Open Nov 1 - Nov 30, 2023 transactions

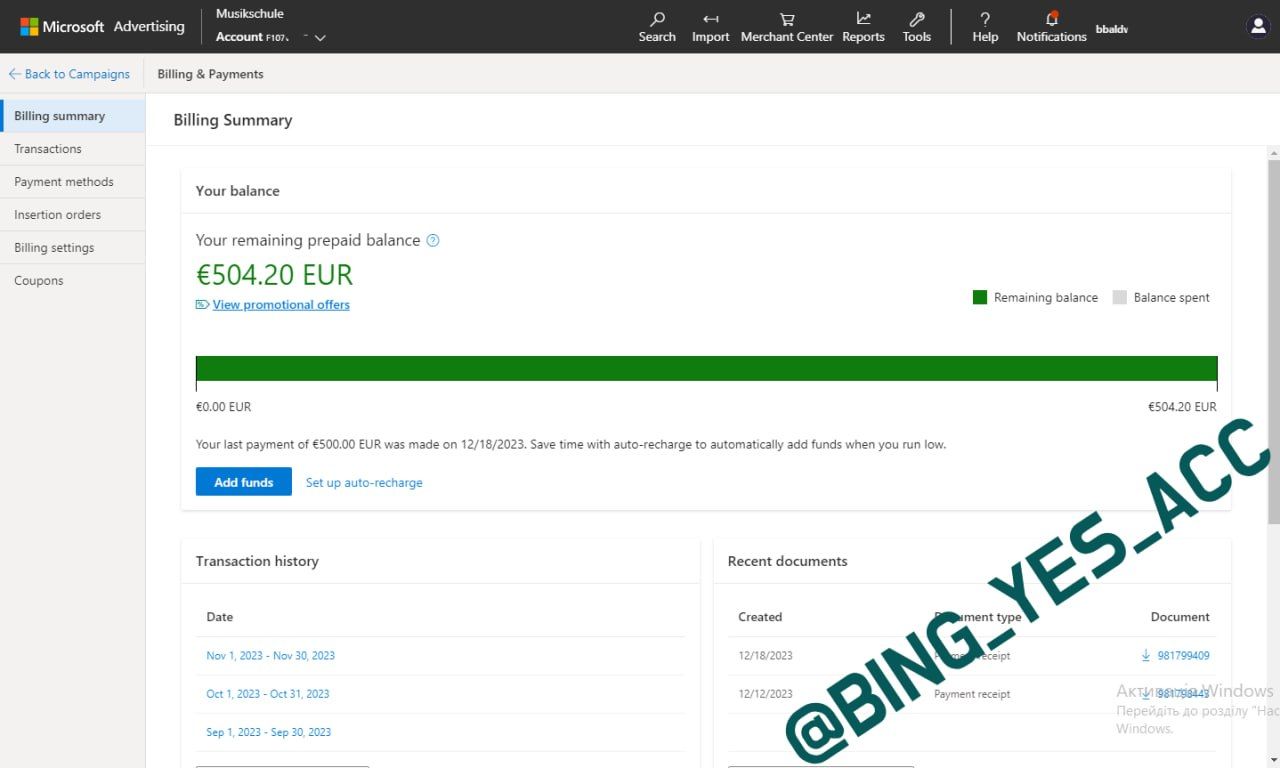pos(270,656)
